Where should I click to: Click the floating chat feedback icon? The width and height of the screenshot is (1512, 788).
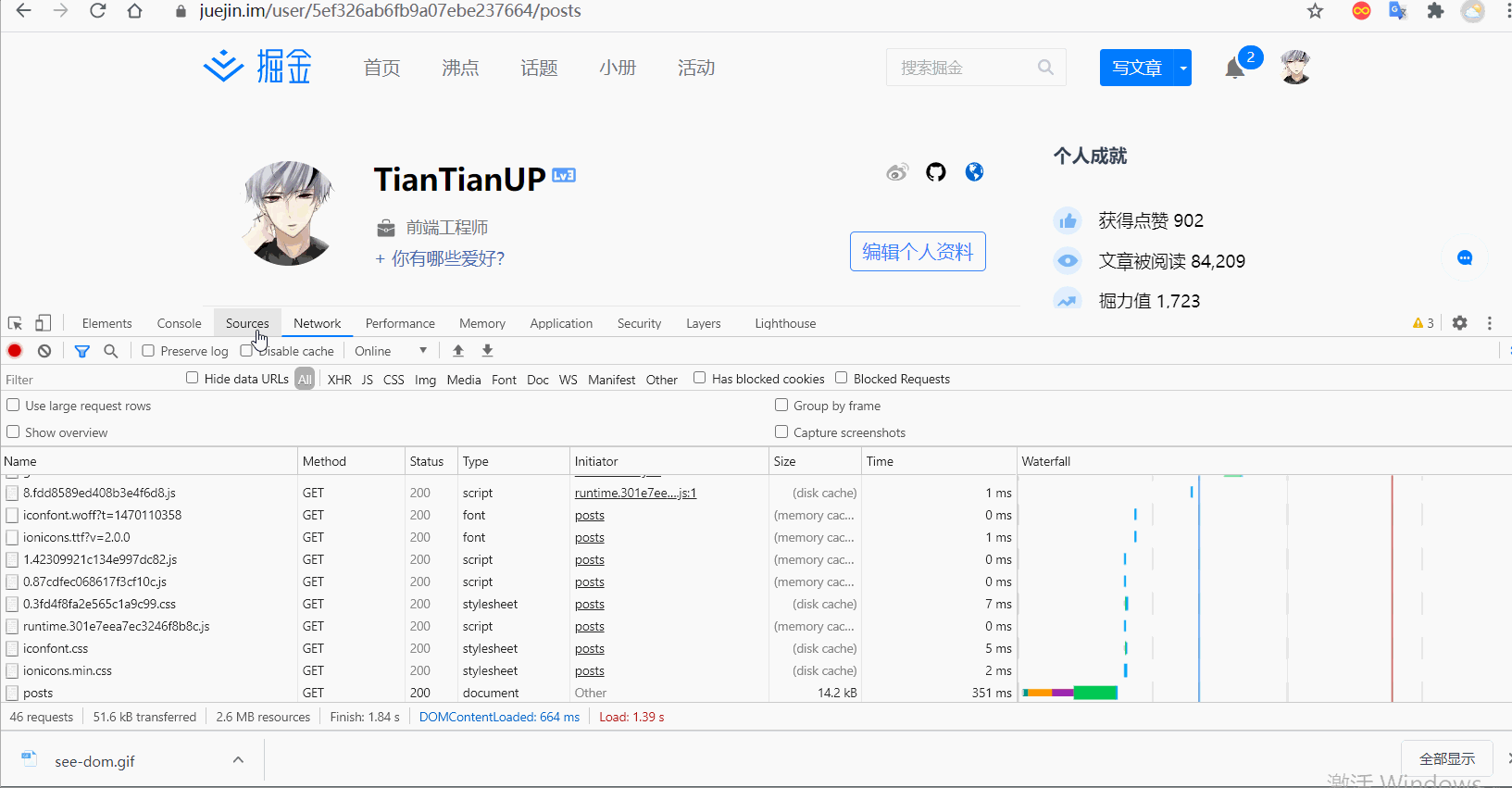point(1465,258)
